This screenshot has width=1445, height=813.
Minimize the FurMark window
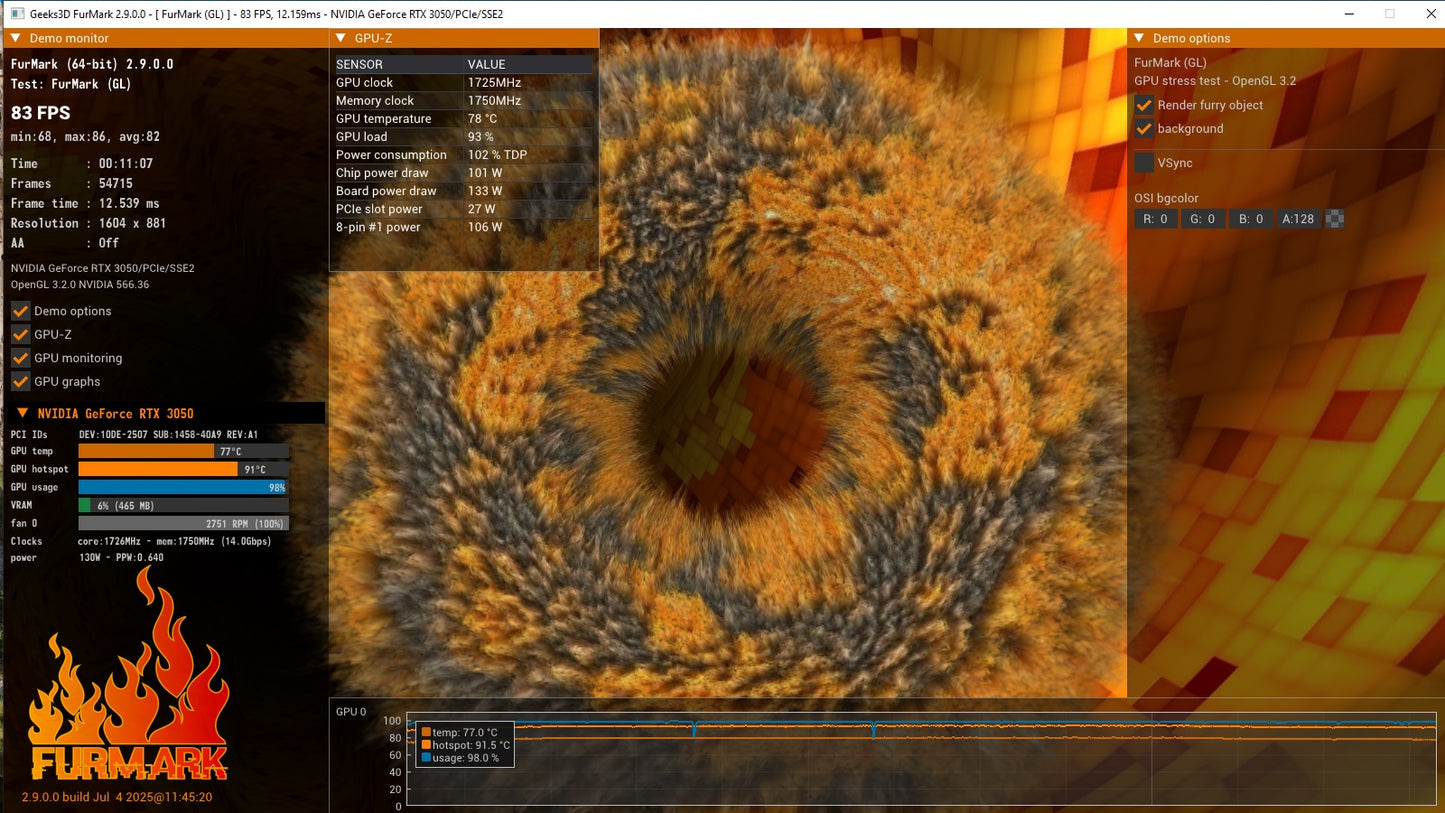click(1350, 14)
